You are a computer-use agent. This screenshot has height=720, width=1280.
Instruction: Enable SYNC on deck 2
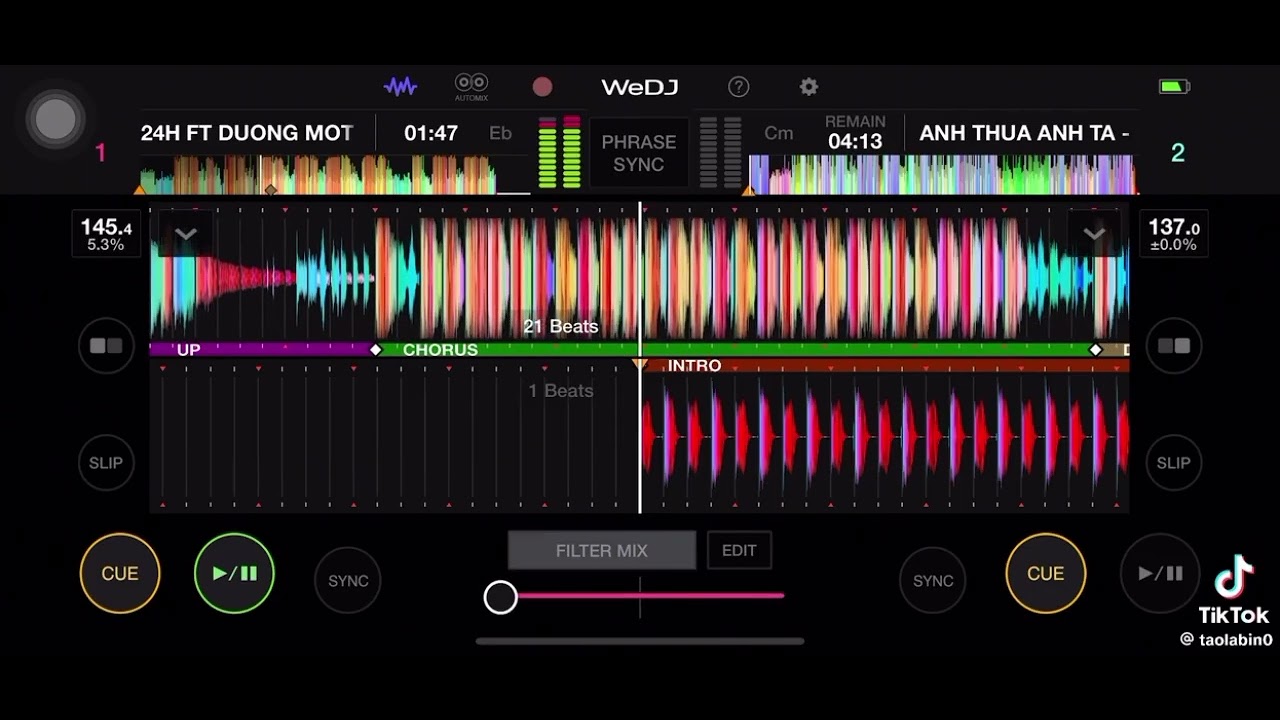(933, 580)
